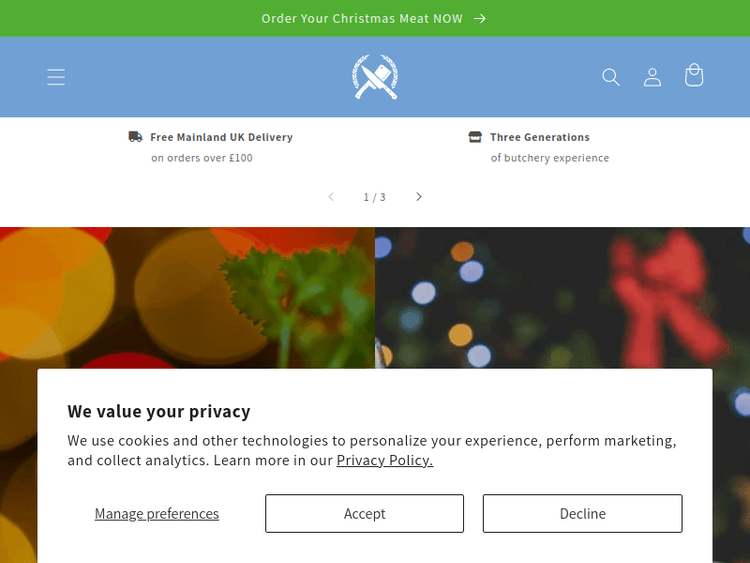Open the account login icon
The height and width of the screenshot is (563, 750).
pyautogui.click(x=652, y=77)
